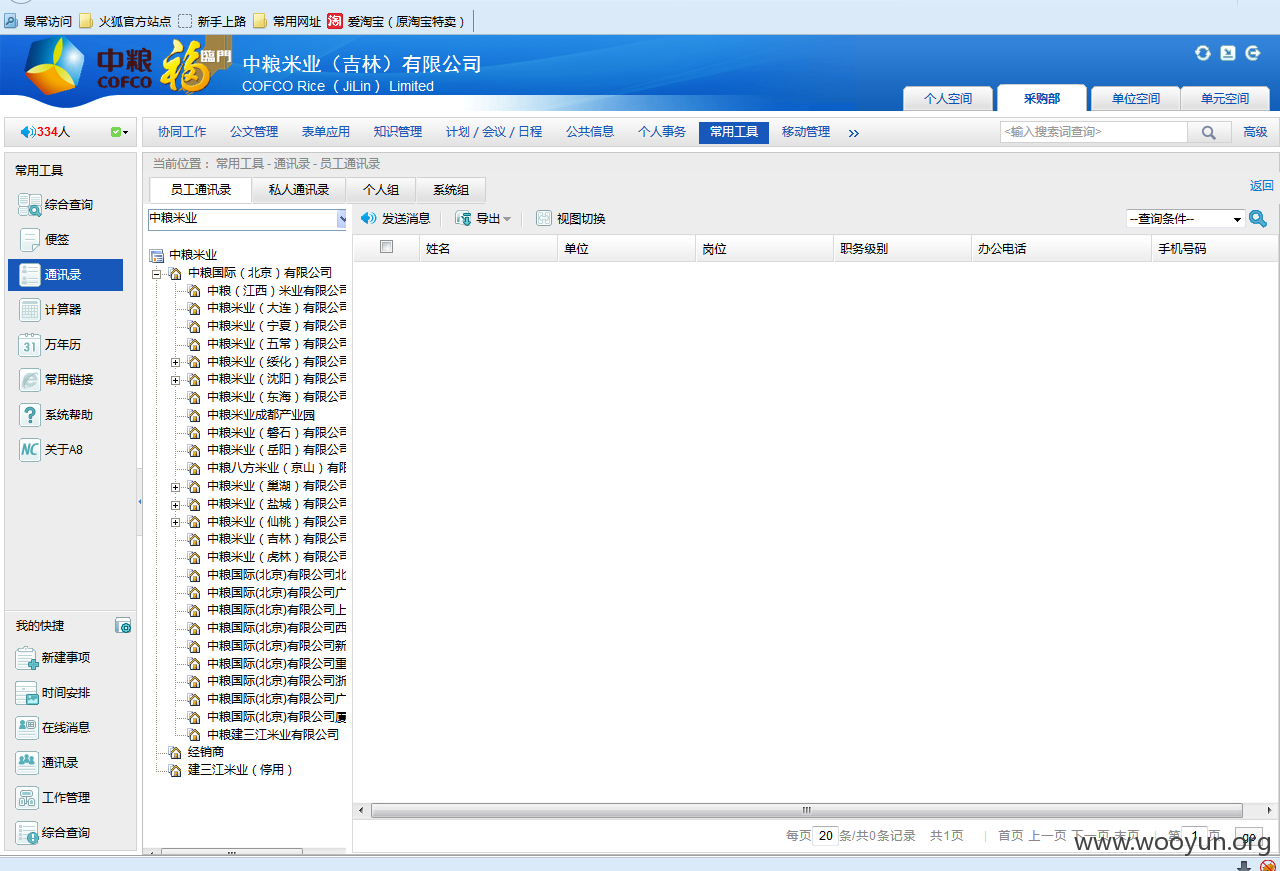Viewport: 1280px width, 871px height.
Task: Open the 万年历 calendar tool
Action: [x=50, y=345]
